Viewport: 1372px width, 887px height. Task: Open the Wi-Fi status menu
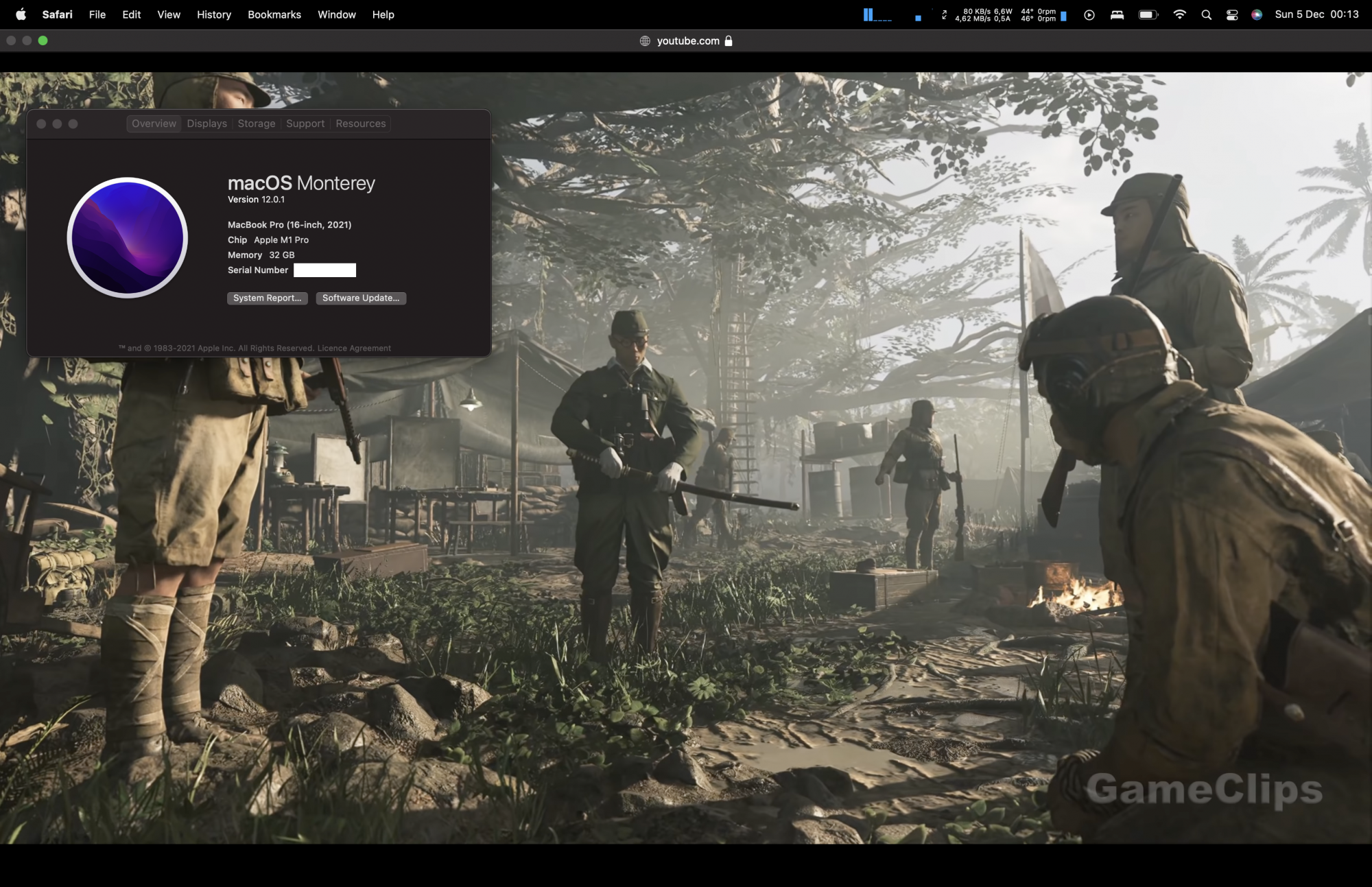click(1179, 14)
